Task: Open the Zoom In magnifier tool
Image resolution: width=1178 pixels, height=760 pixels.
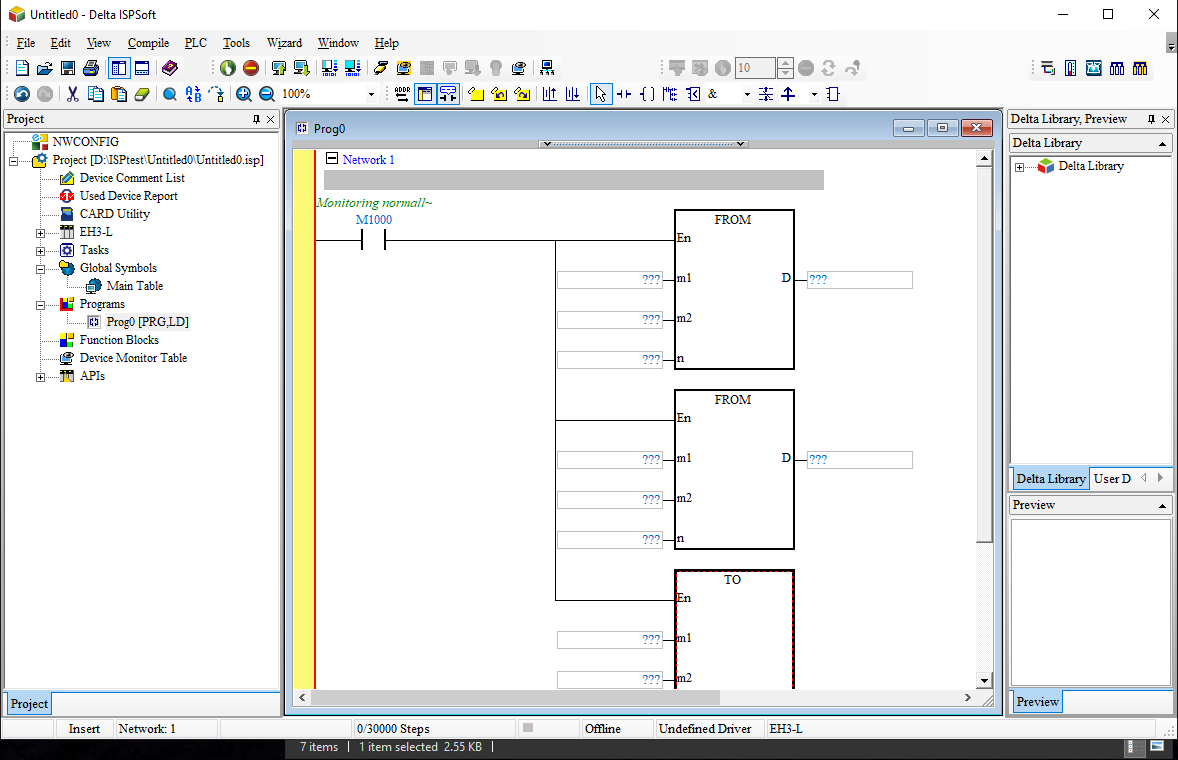Action: point(244,94)
